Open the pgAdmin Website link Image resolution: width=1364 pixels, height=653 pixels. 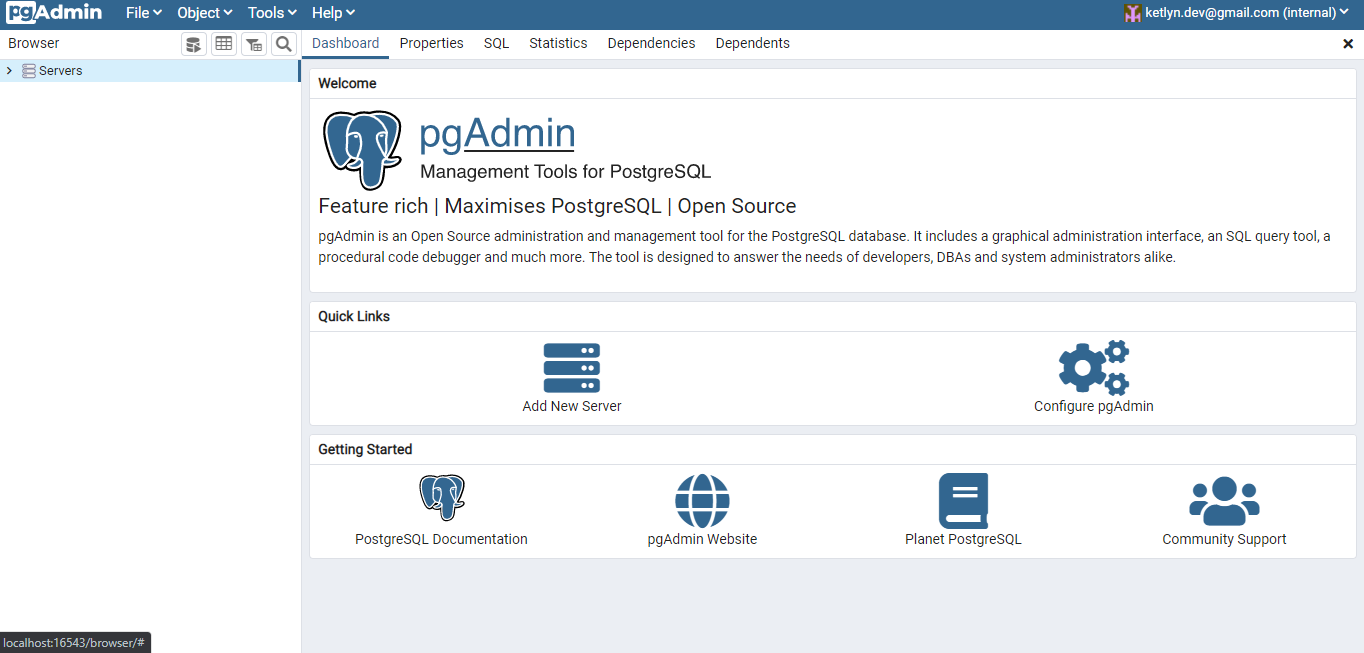702,539
